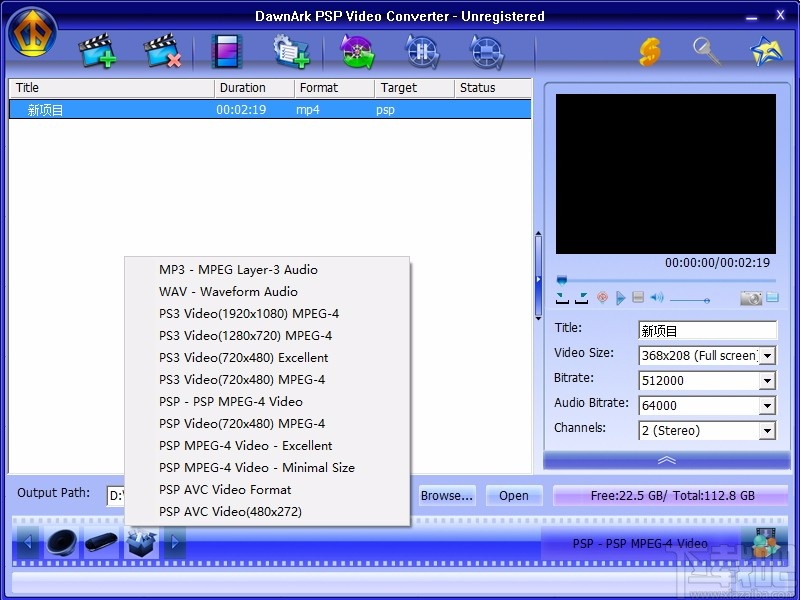Open the Audio Bitrate dropdown
800x600 pixels.
pyautogui.click(x=768, y=405)
